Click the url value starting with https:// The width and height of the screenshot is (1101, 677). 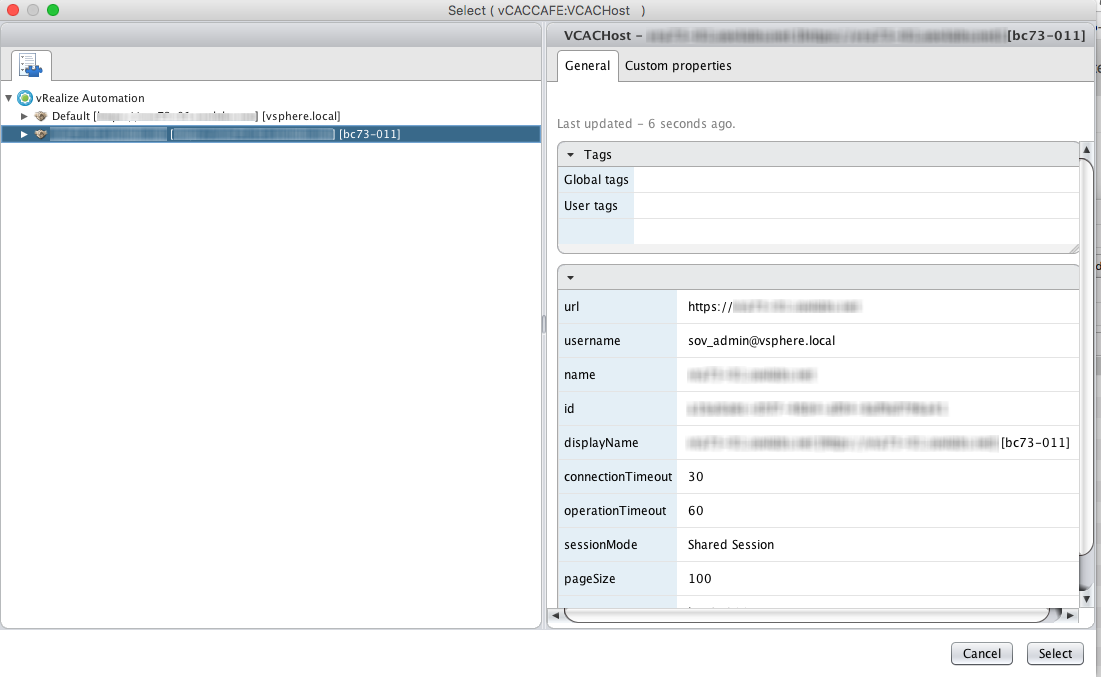coord(774,307)
